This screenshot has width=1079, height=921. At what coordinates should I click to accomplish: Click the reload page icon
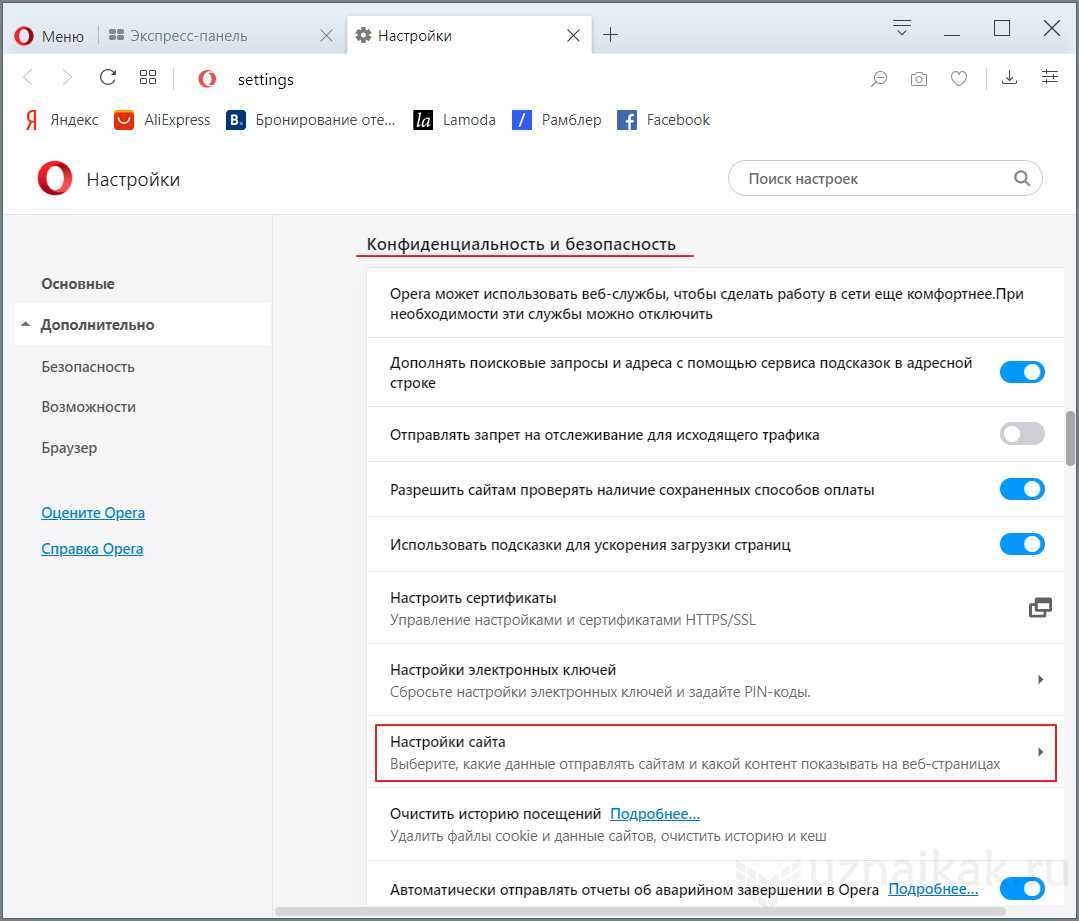coord(108,78)
